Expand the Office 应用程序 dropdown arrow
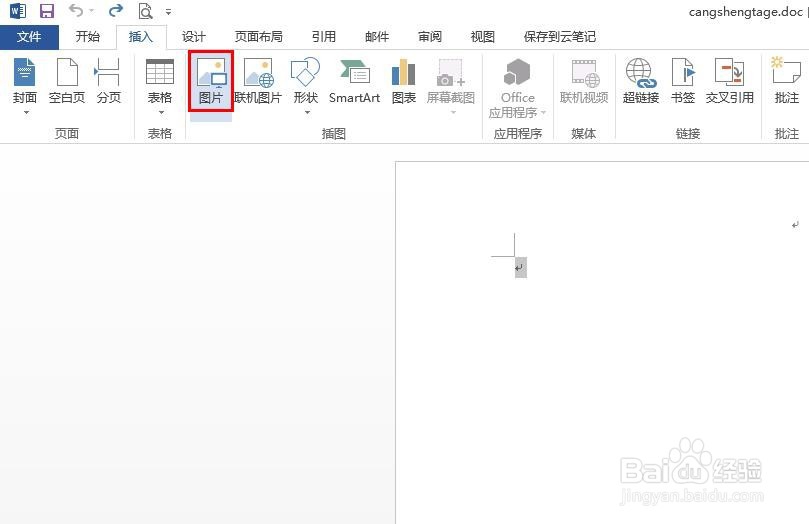The image size is (809, 524). [543, 112]
